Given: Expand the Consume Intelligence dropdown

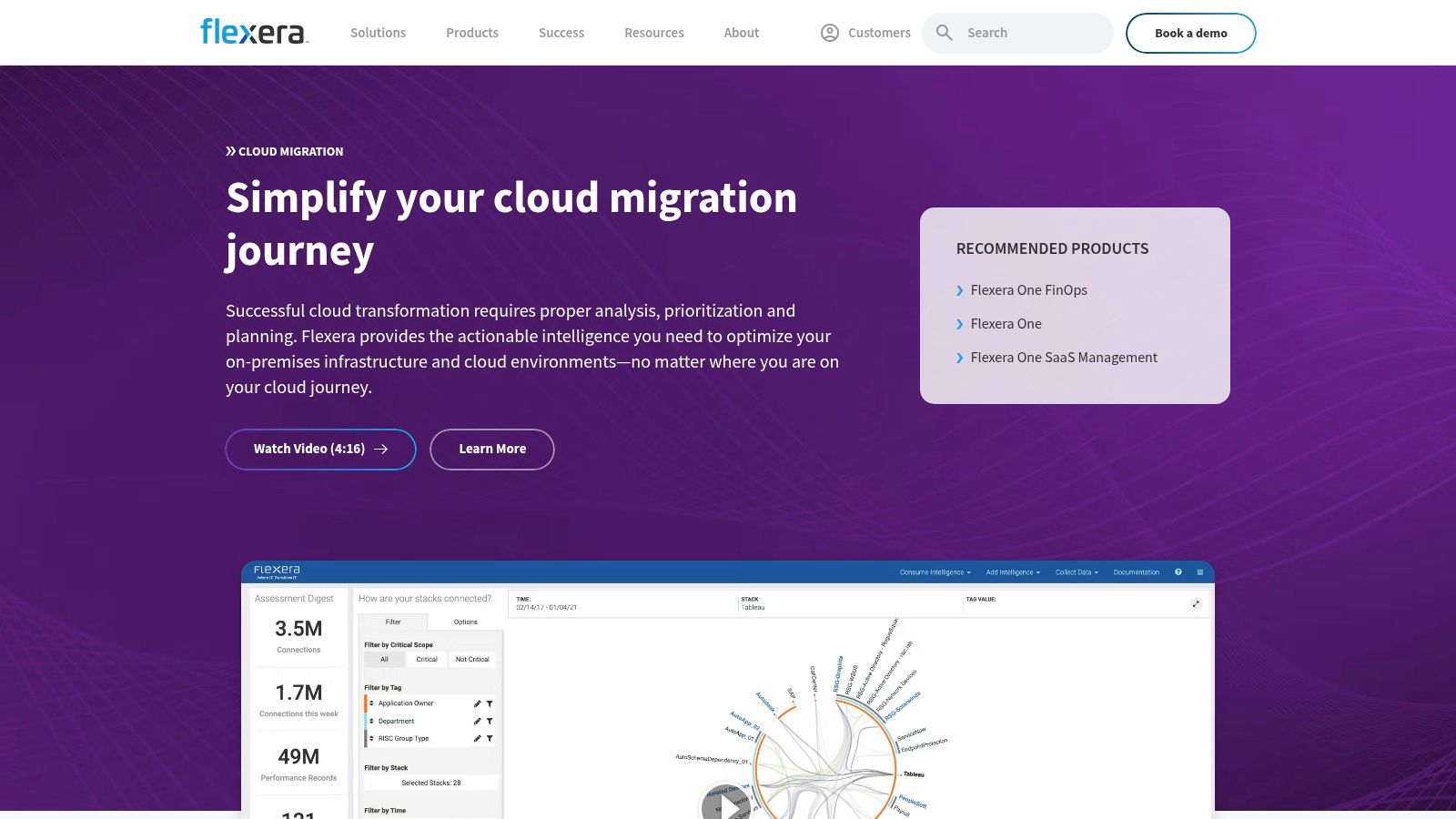Looking at the screenshot, I should coord(935,572).
